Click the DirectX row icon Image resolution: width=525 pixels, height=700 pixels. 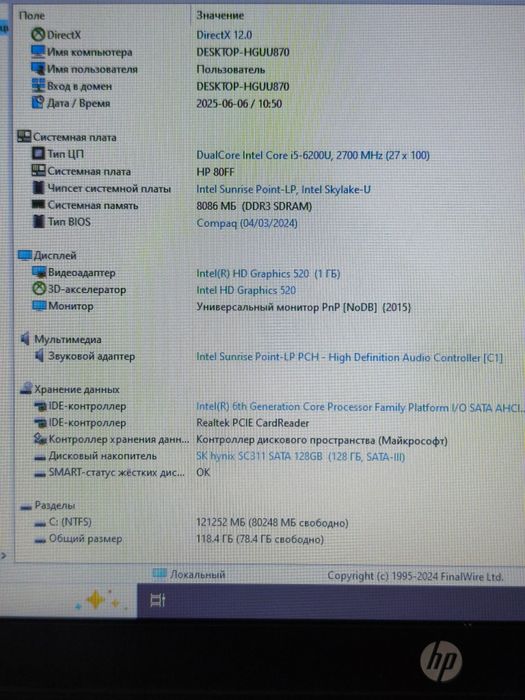38,34
